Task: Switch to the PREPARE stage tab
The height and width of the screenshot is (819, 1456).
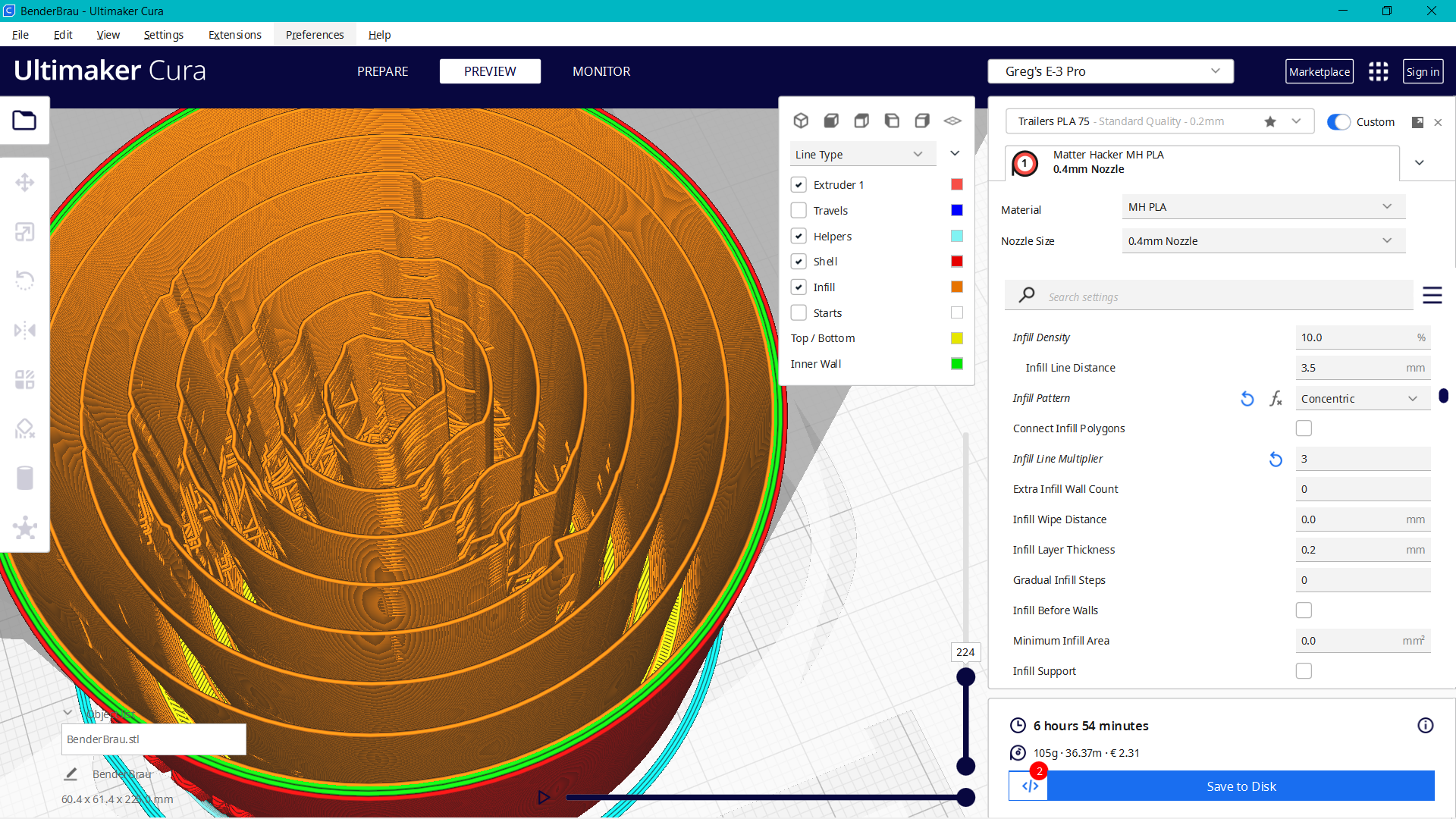Action: coord(382,71)
